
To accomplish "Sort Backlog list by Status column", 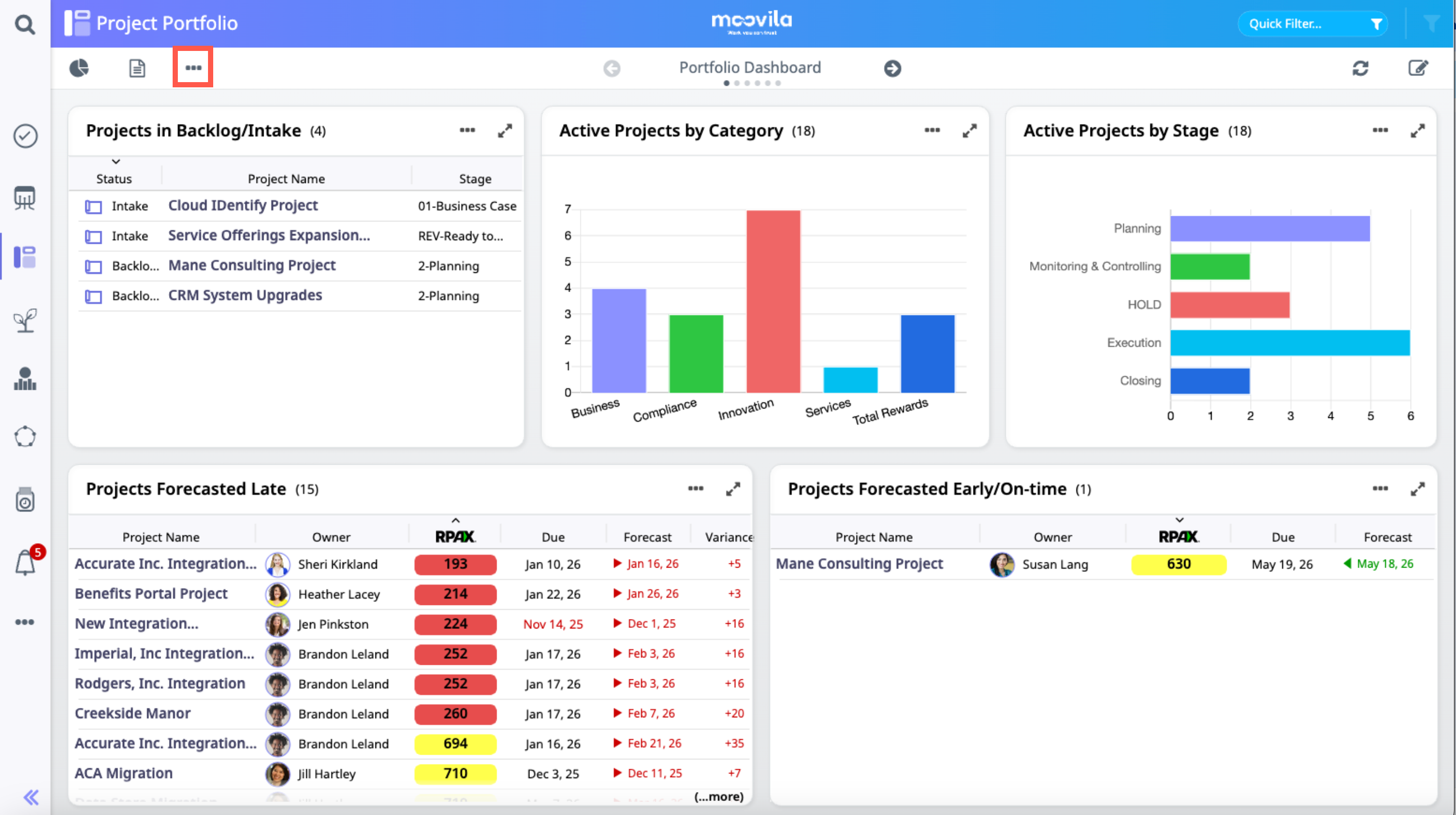I will [113, 178].
